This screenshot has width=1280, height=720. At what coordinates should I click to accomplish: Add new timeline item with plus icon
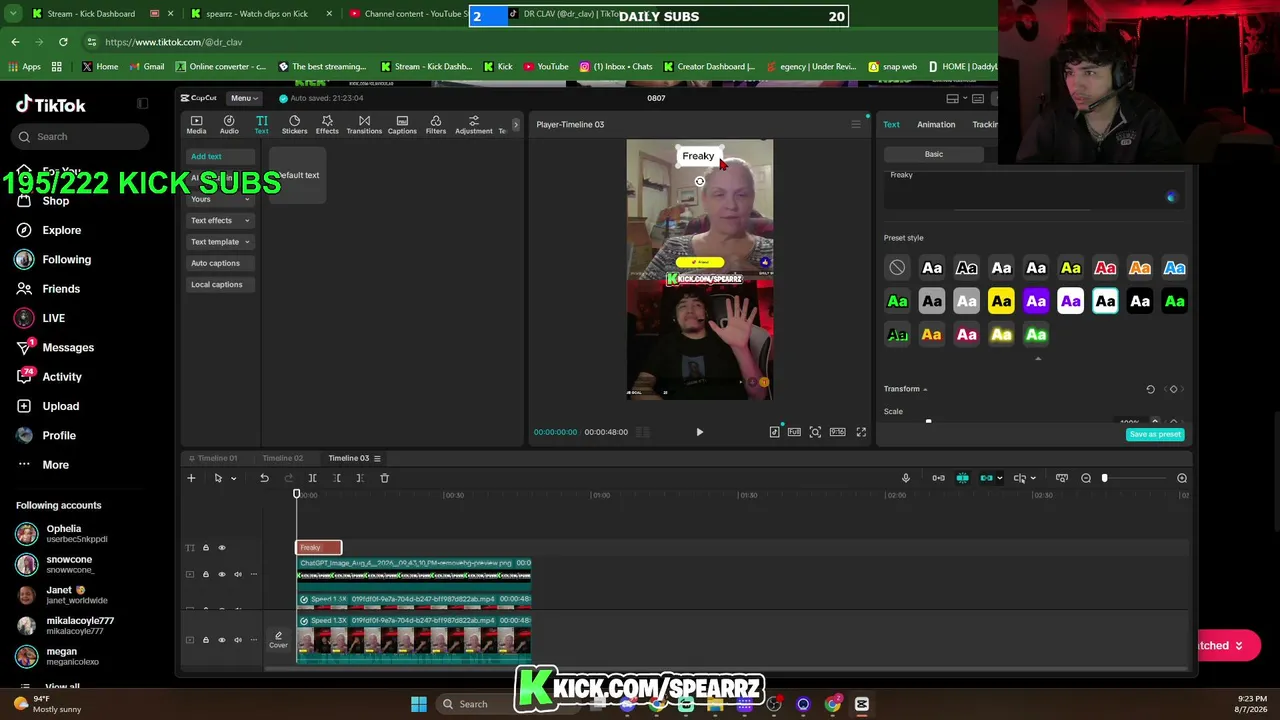pos(191,478)
